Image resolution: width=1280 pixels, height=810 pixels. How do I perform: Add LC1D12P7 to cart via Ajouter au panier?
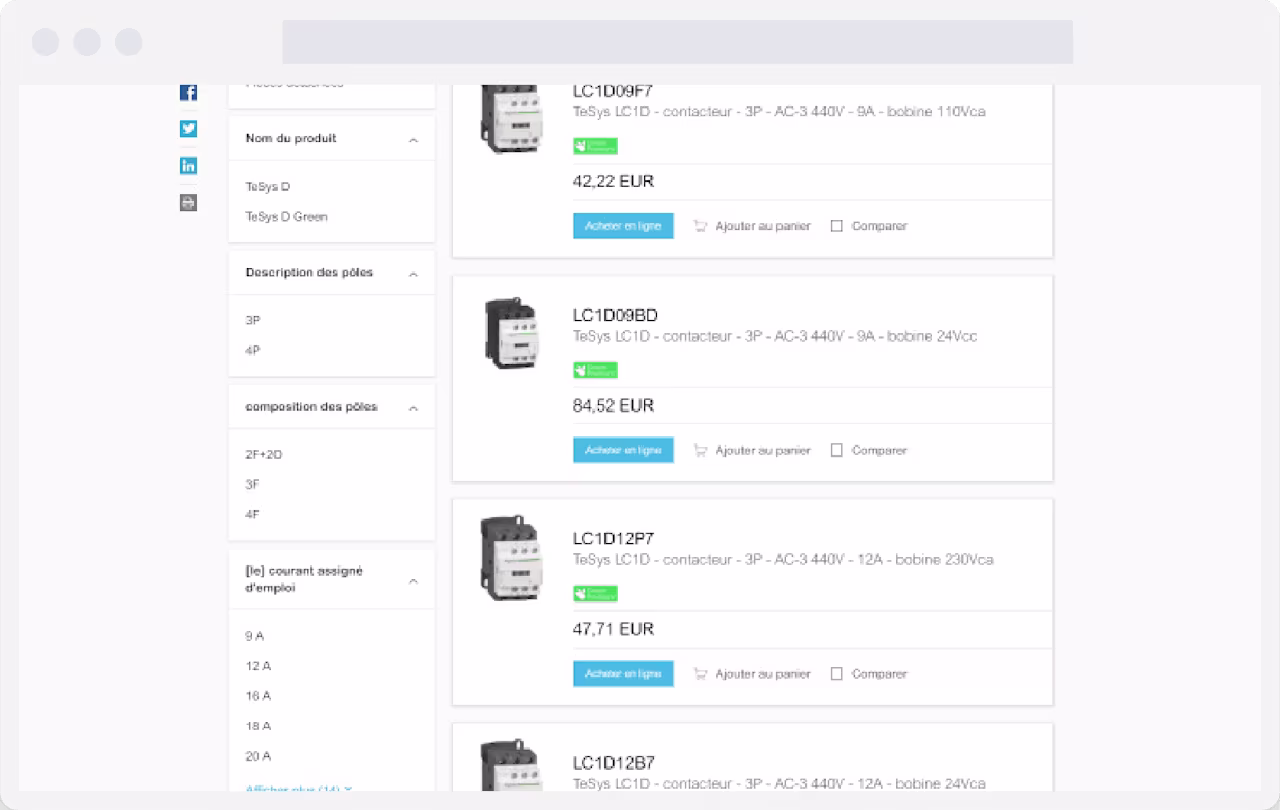pyautogui.click(x=763, y=674)
